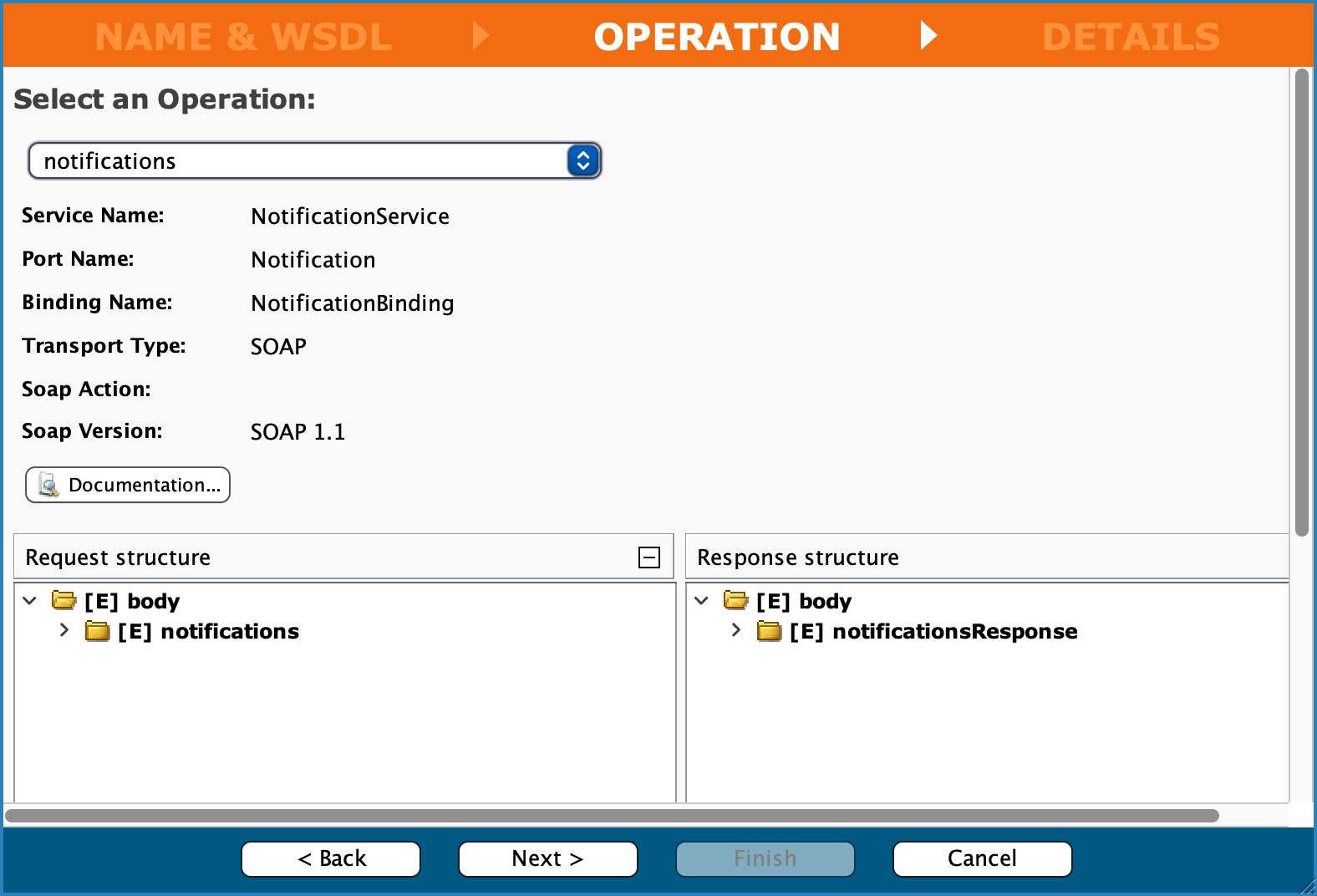This screenshot has height=896, width=1317.
Task: Select the request body folder icon
Action: click(x=64, y=600)
